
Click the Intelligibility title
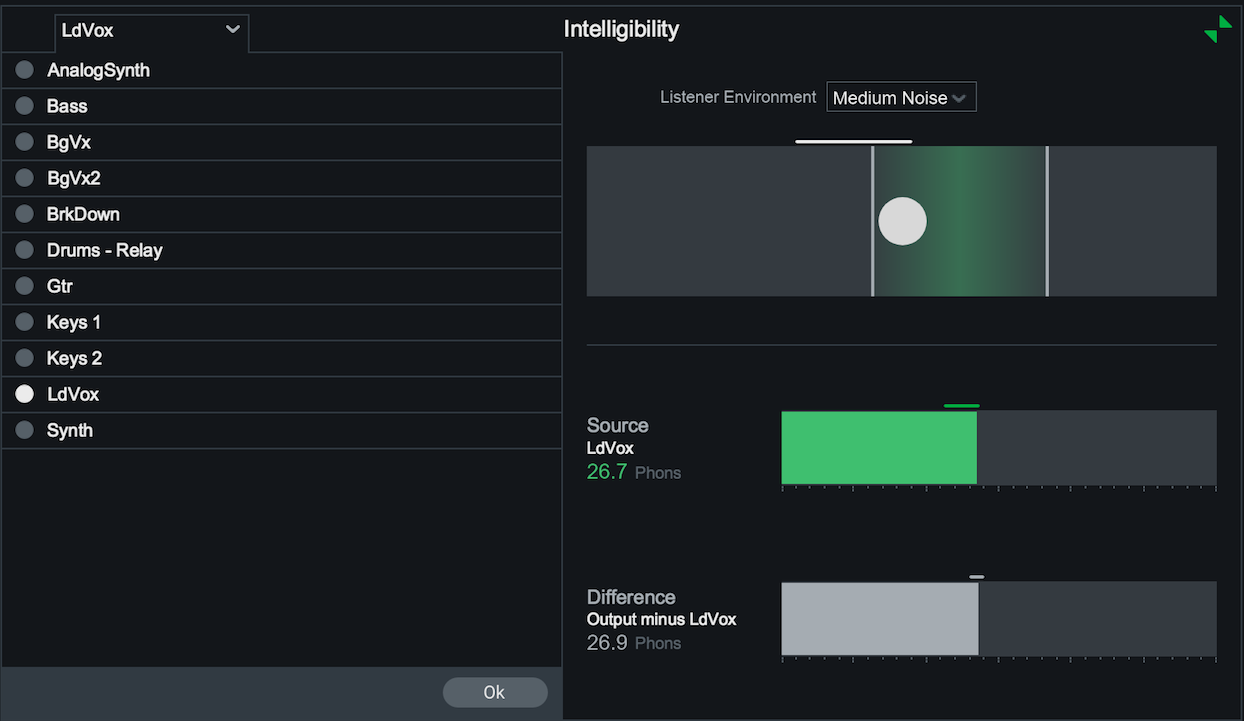coord(621,29)
